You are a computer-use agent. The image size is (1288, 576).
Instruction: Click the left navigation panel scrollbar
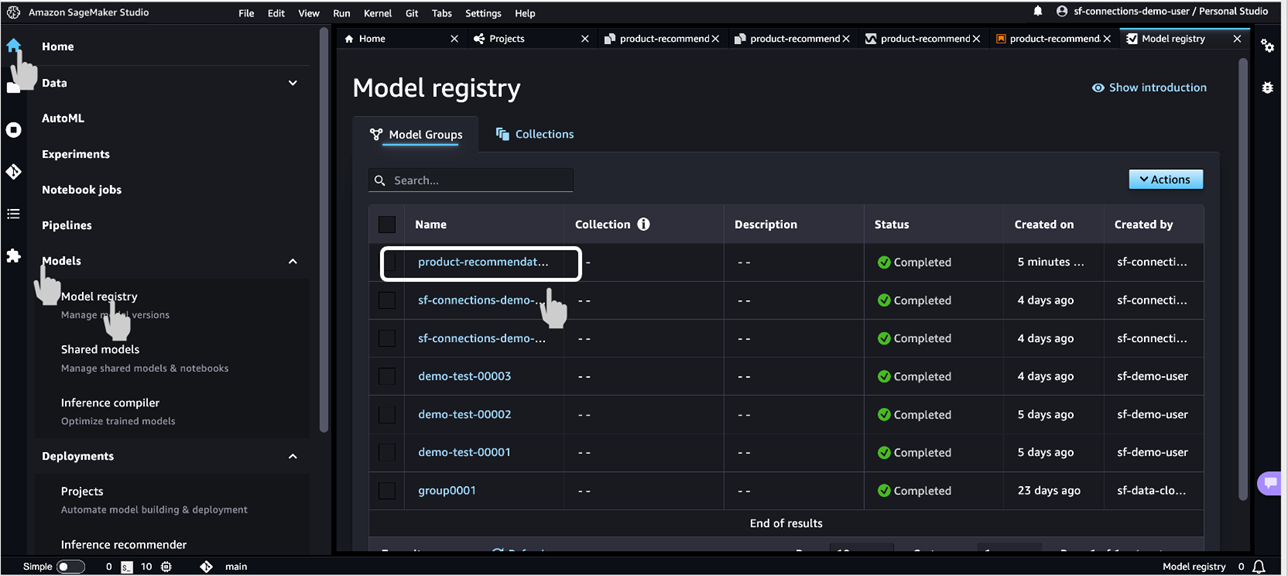click(x=323, y=230)
